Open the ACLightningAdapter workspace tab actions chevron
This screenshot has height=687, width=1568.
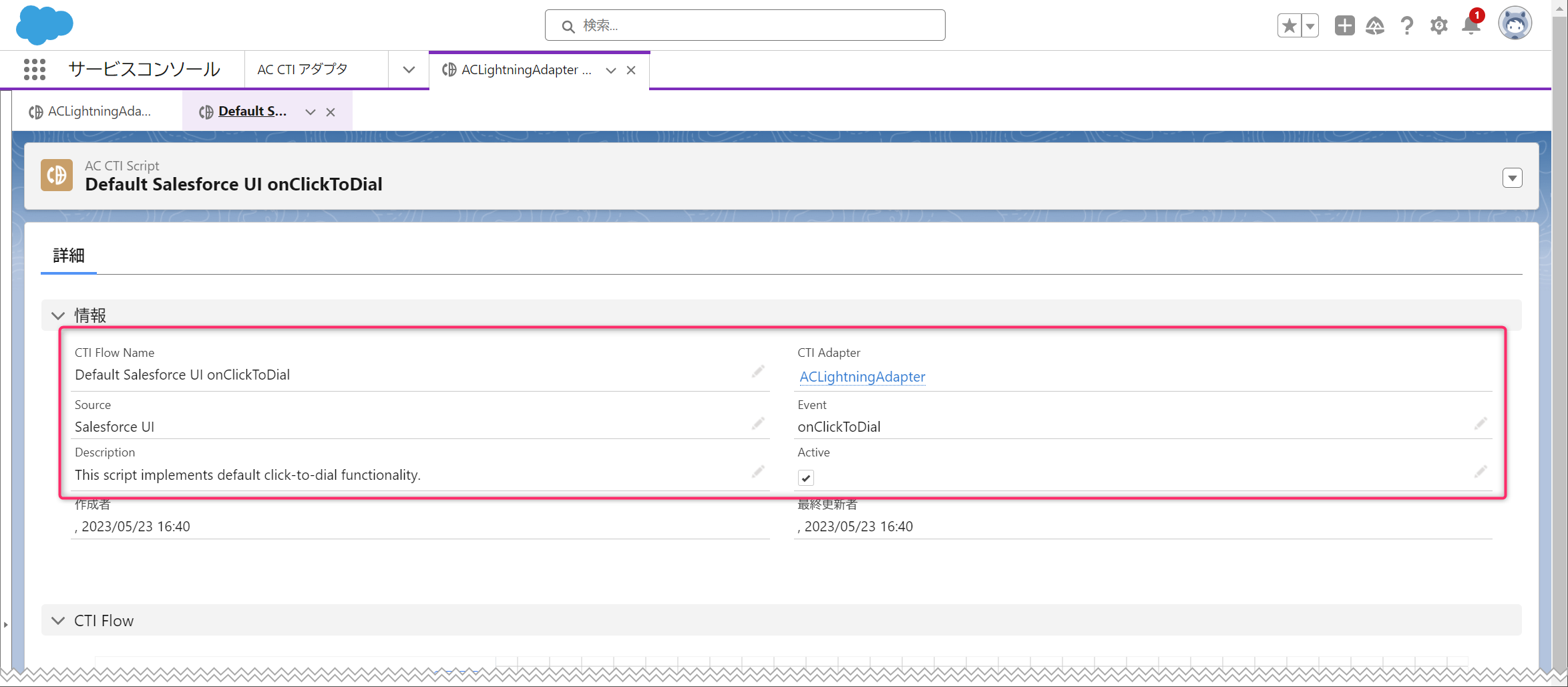[610, 70]
